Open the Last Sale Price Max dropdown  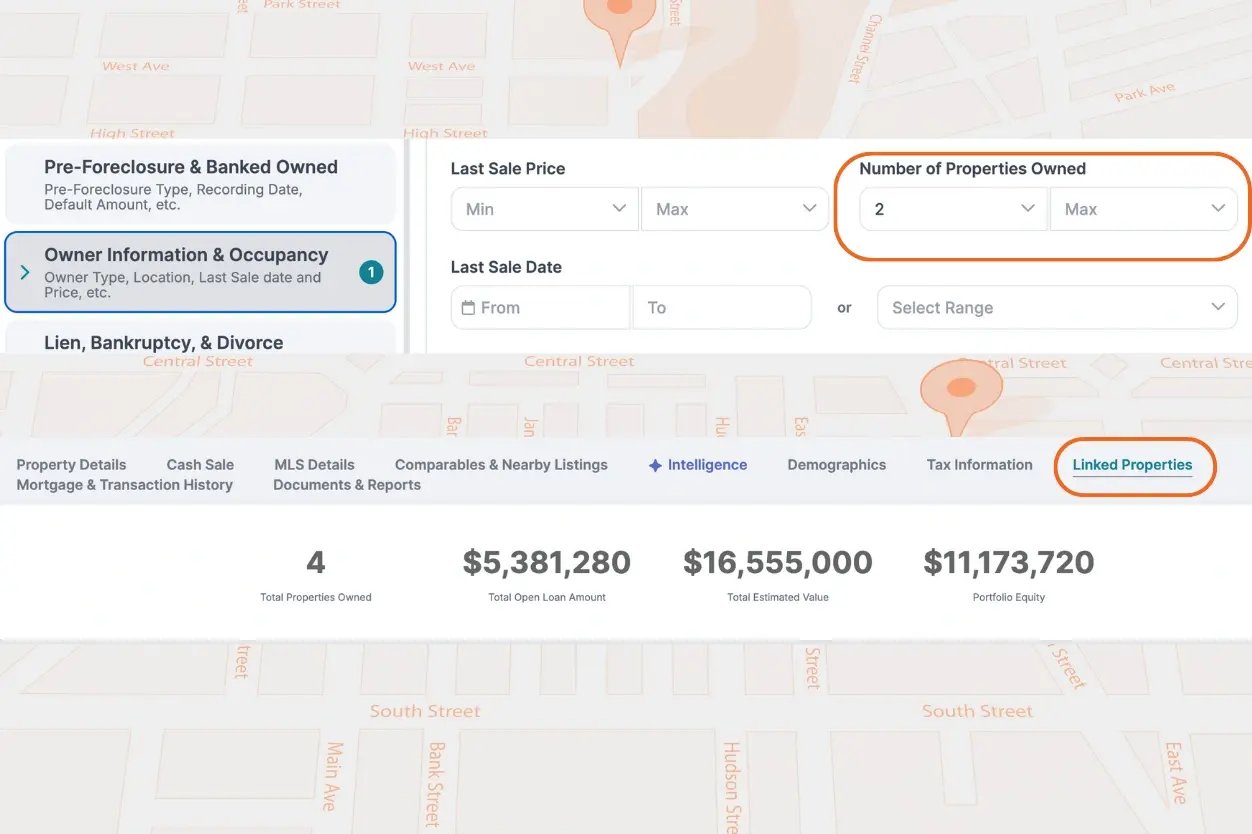(x=735, y=208)
